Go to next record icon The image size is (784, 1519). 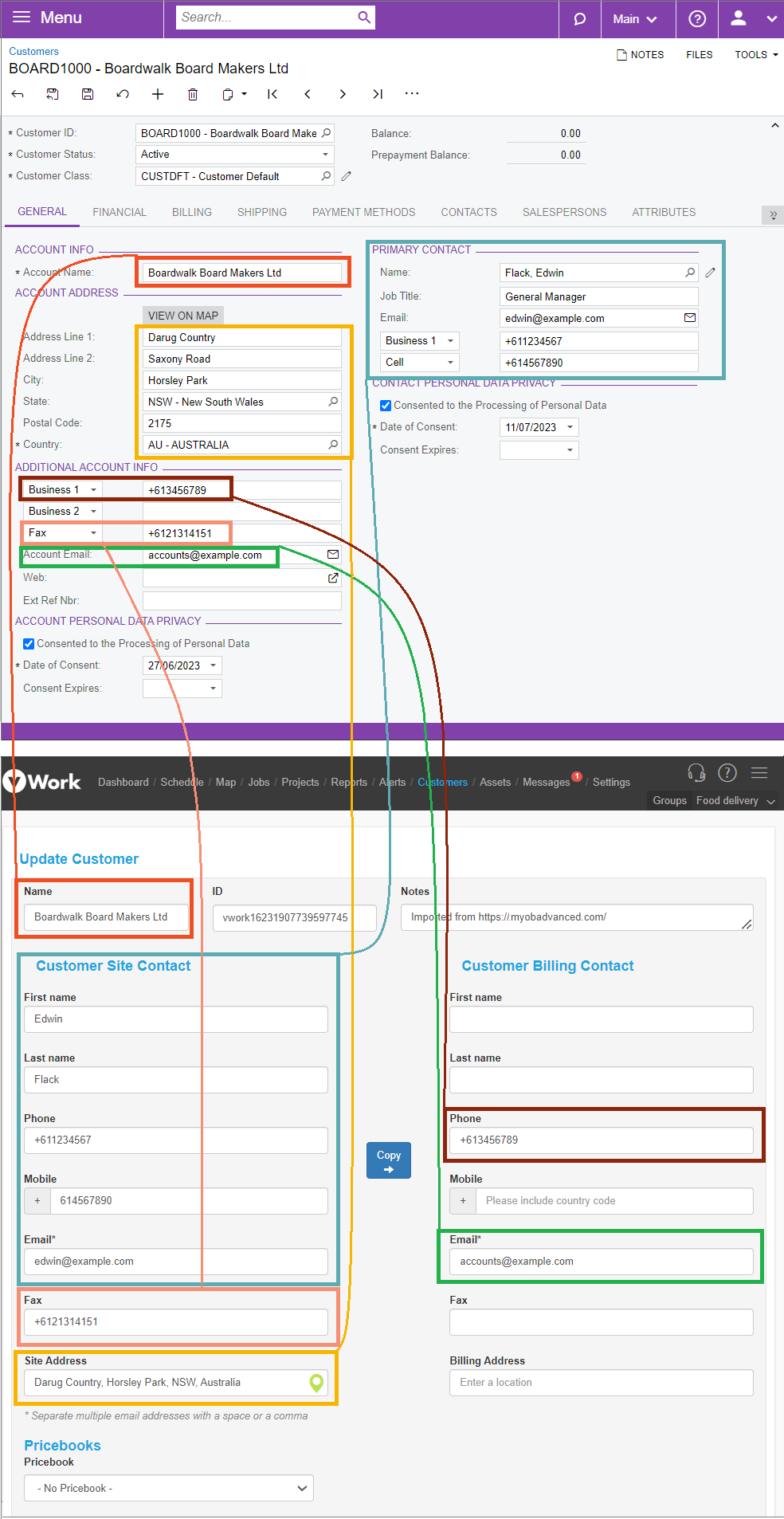343,94
